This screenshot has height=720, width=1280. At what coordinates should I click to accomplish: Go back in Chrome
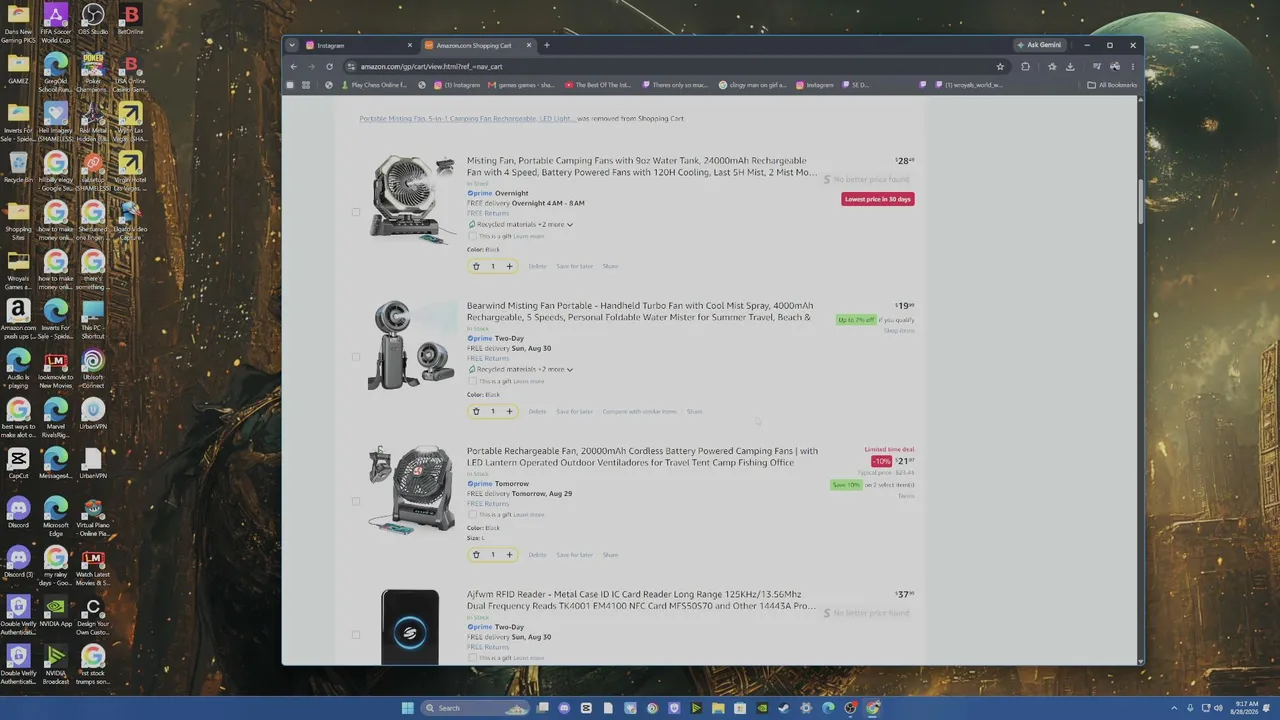(293, 66)
